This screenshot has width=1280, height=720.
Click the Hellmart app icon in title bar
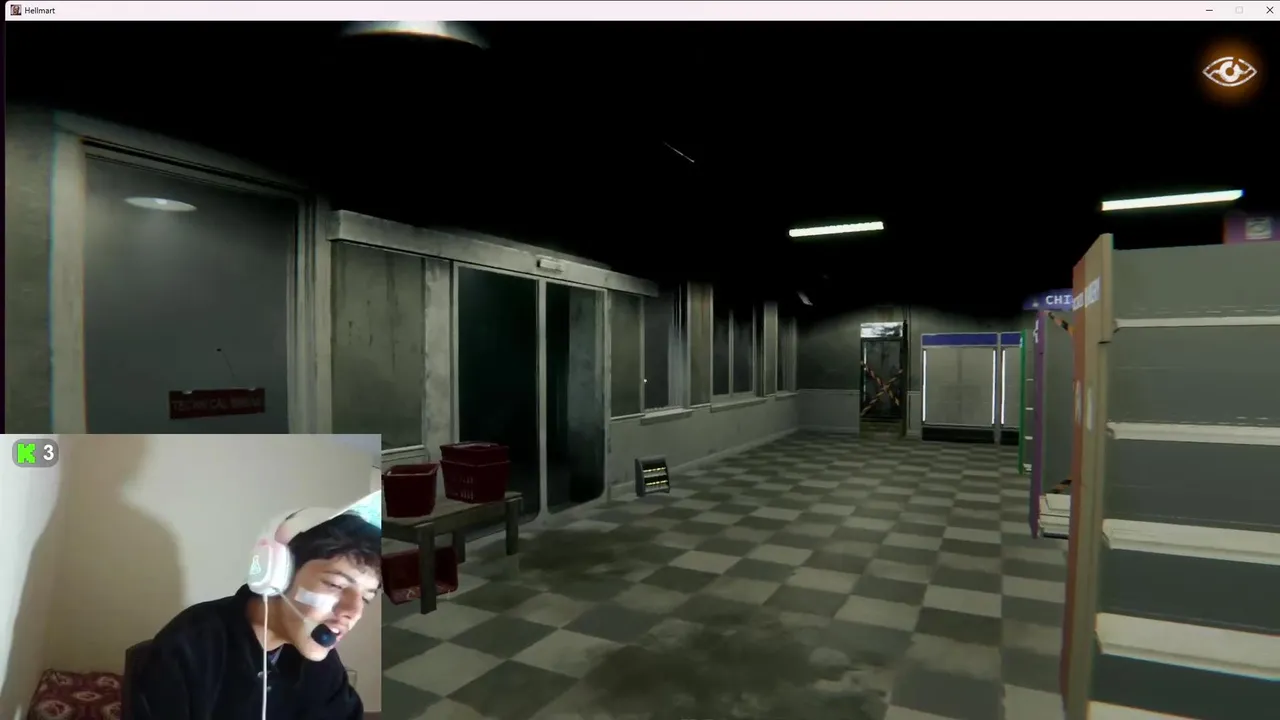coord(15,10)
